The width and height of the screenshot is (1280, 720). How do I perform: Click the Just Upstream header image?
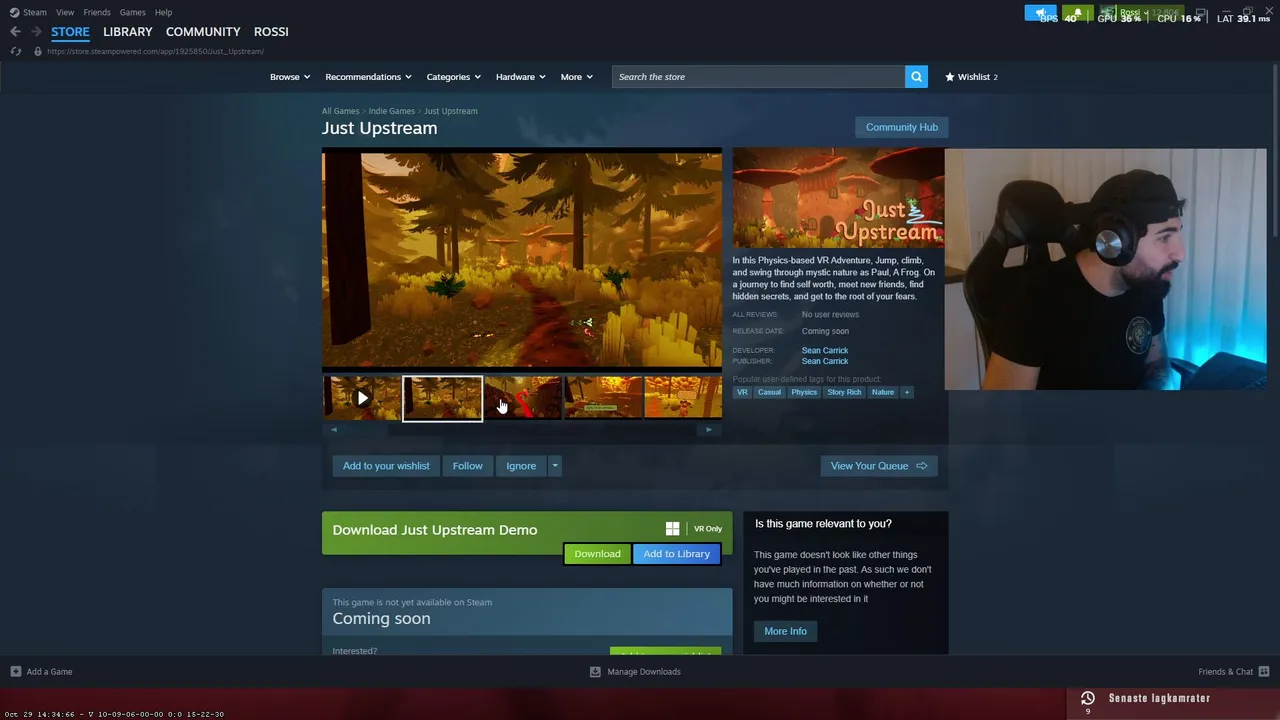838,198
